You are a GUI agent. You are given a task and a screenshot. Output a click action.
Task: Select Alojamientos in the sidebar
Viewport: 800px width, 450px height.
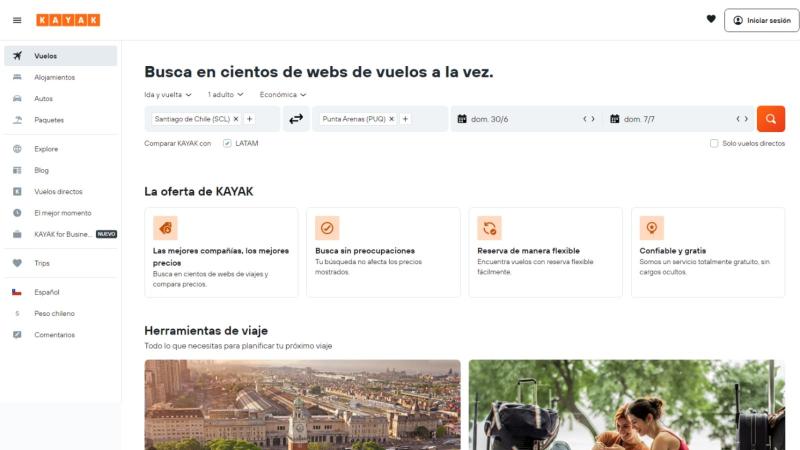pyautogui.click(x=54, y=77)
